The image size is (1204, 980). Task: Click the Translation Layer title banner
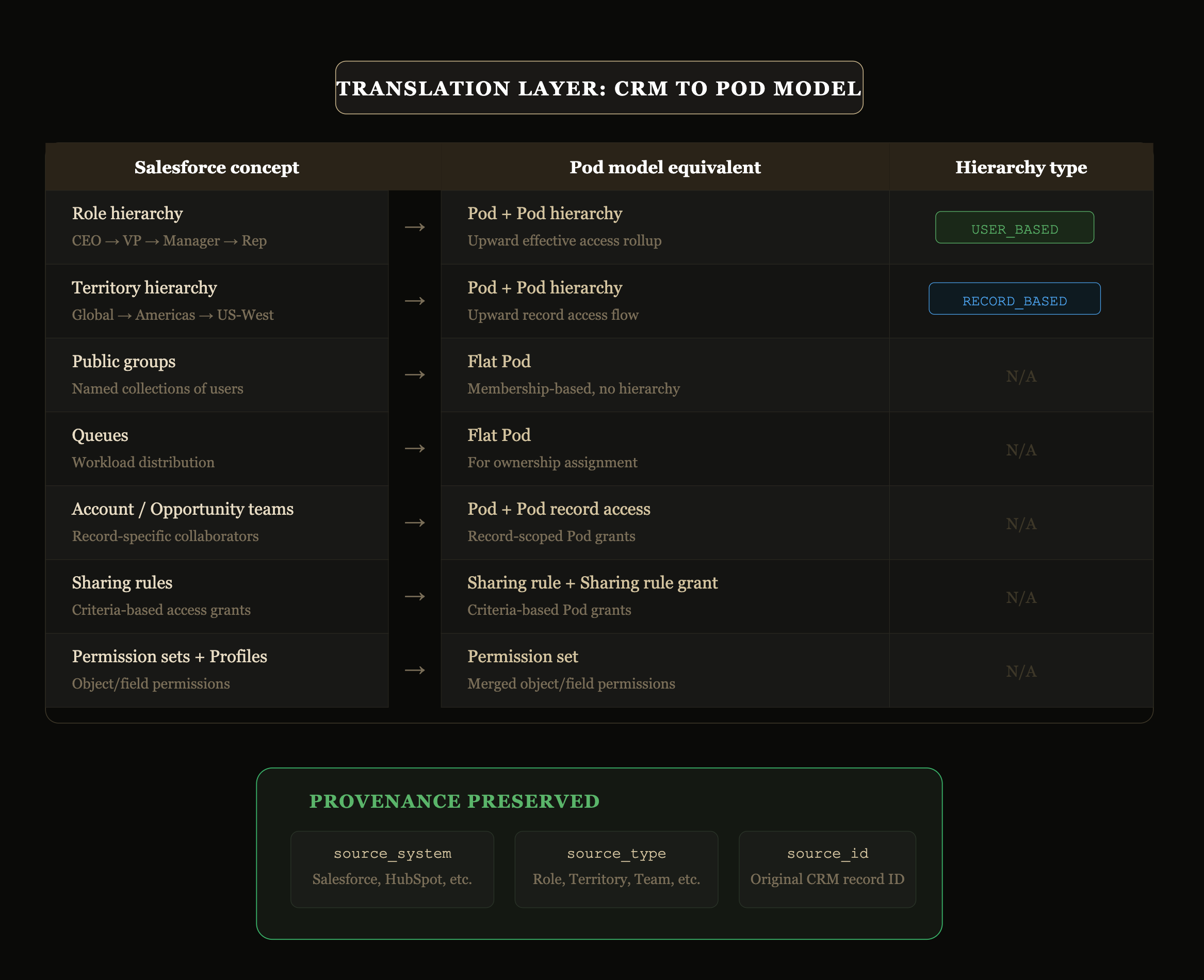599,88
